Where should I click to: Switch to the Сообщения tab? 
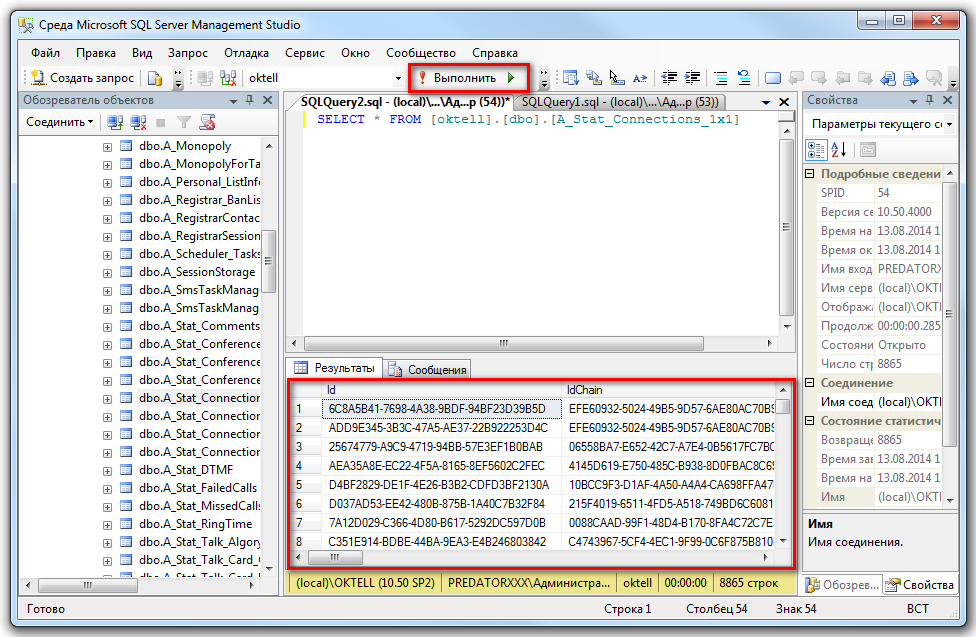(x=428, y=369)
